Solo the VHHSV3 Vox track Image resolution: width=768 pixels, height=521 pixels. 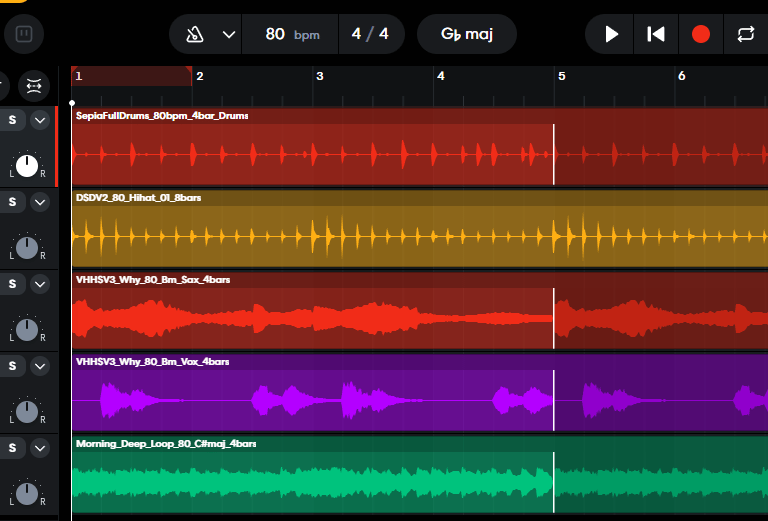[12, 366]
